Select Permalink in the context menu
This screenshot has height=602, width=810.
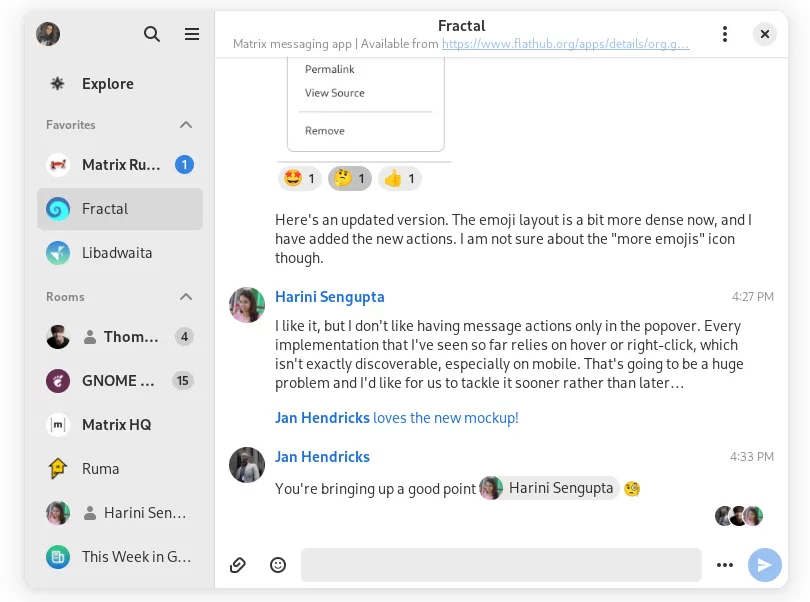(x=330, y=69)
